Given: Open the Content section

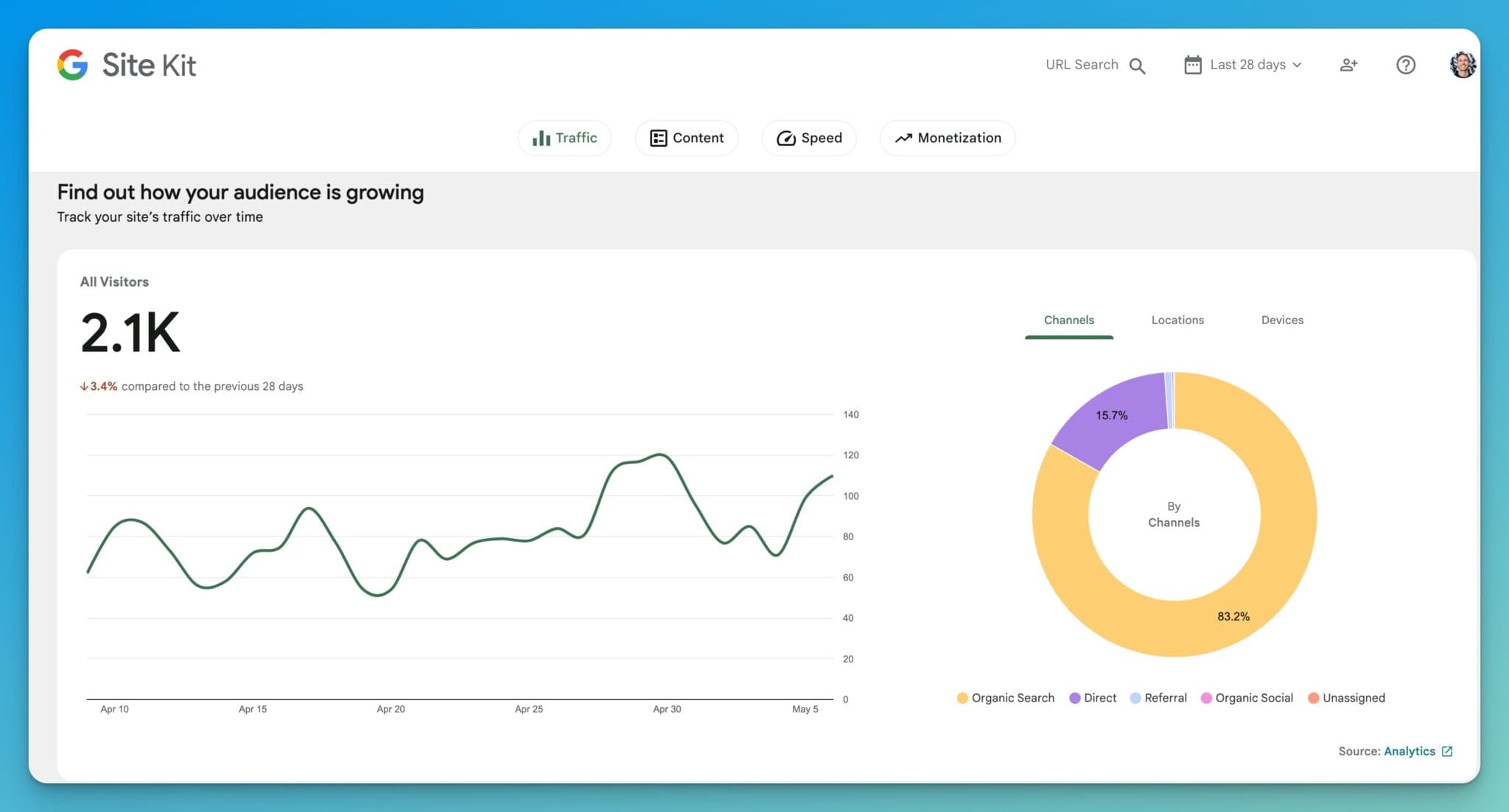Looking at the screenshot, I should pyautogui.click(x=686, y=138).
